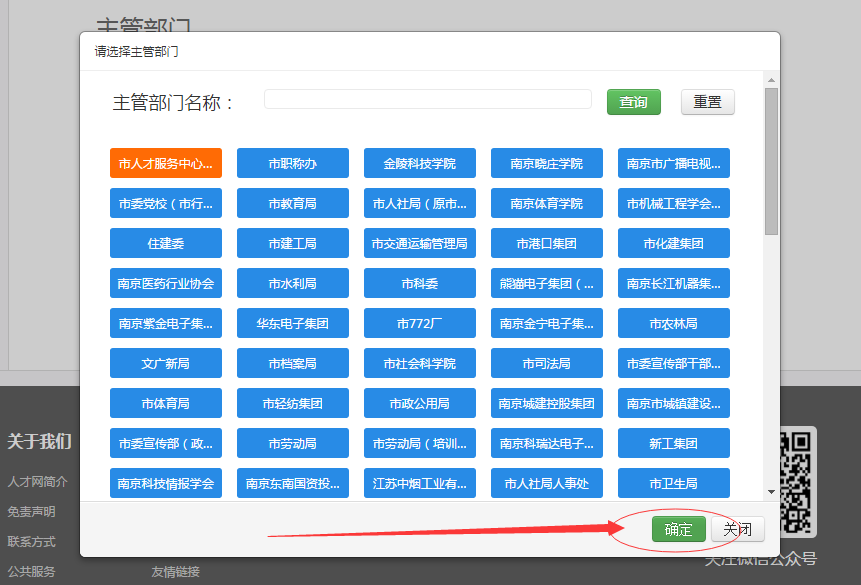Pick the 市交通运输管理局 option
The height and width of the screenshot is (585, 861).
click(419, 243)
